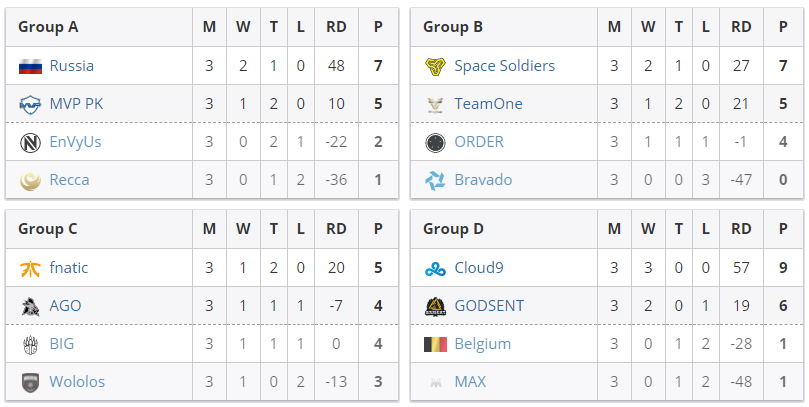The image size is (809, 407).
Task: Click Russia's ties count link
Action: [273, 66]
